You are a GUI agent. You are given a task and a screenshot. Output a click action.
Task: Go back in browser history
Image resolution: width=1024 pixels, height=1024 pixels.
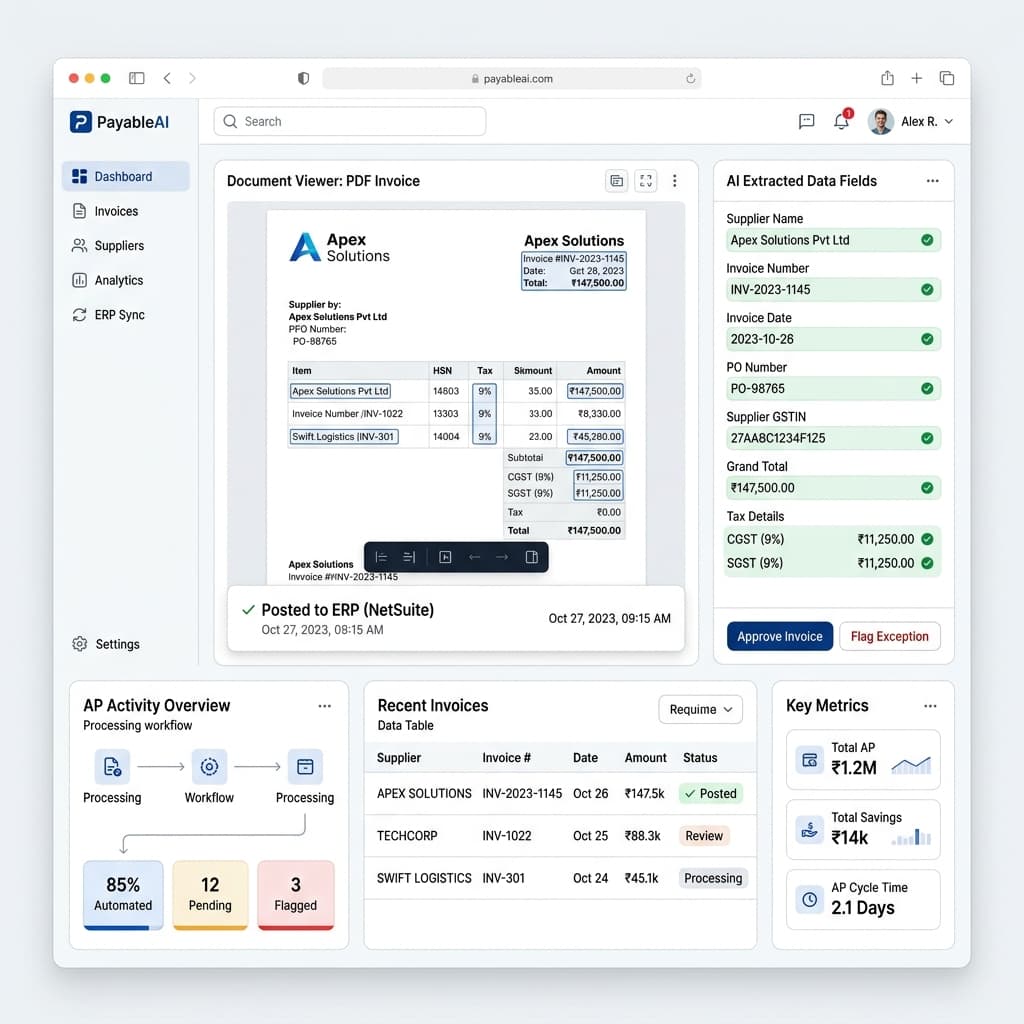[167, 78]
